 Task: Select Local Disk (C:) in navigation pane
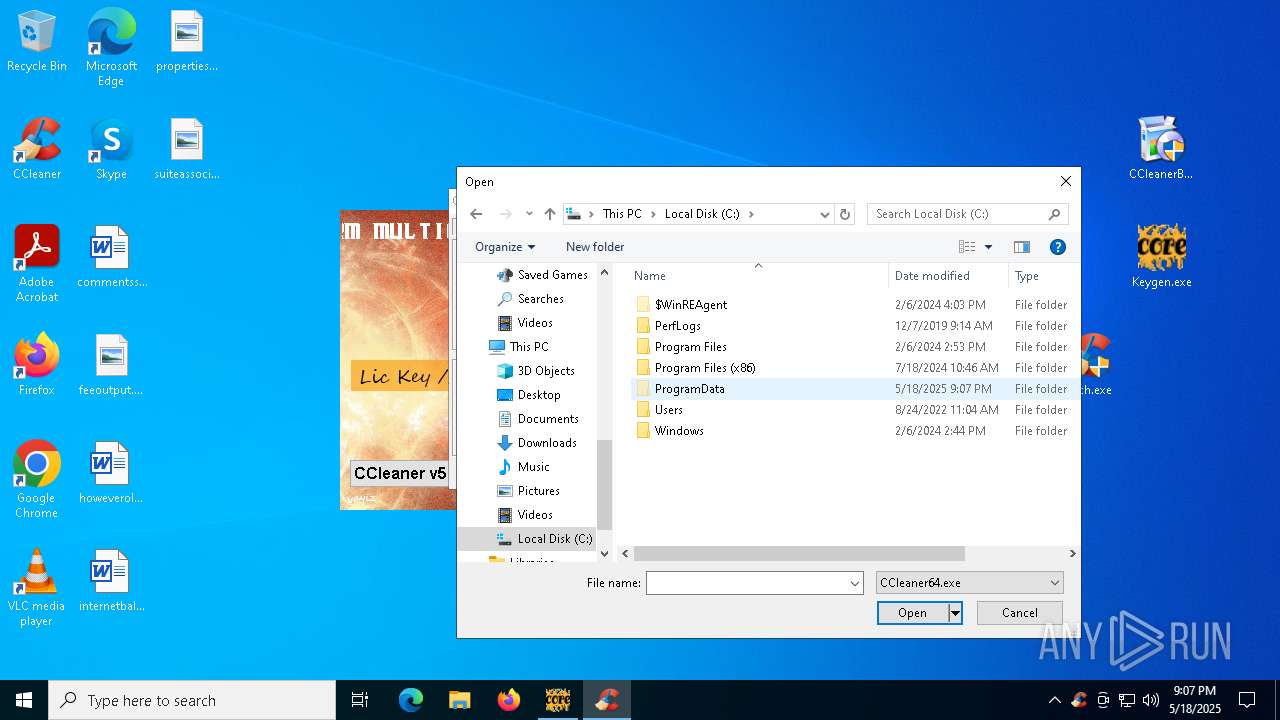[x=554, y=539]
